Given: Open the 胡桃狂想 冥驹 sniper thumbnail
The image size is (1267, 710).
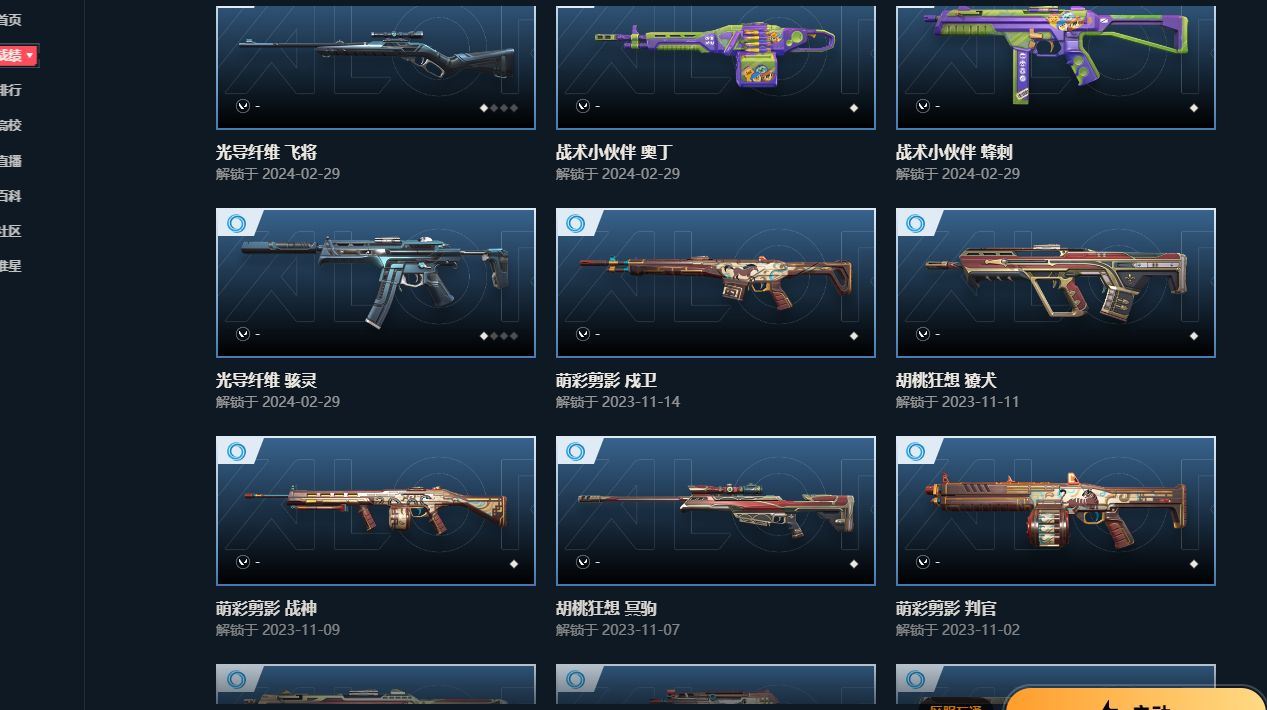Looking at the screenshot, I should point(716,511).
